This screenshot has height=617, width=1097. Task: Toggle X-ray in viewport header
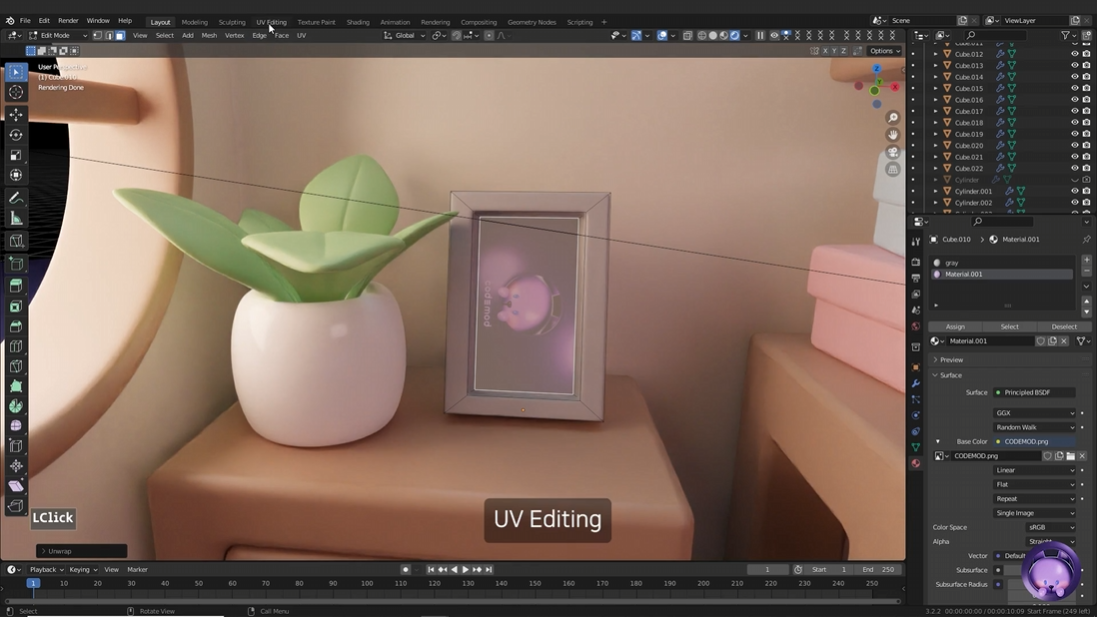click(688, 35)
